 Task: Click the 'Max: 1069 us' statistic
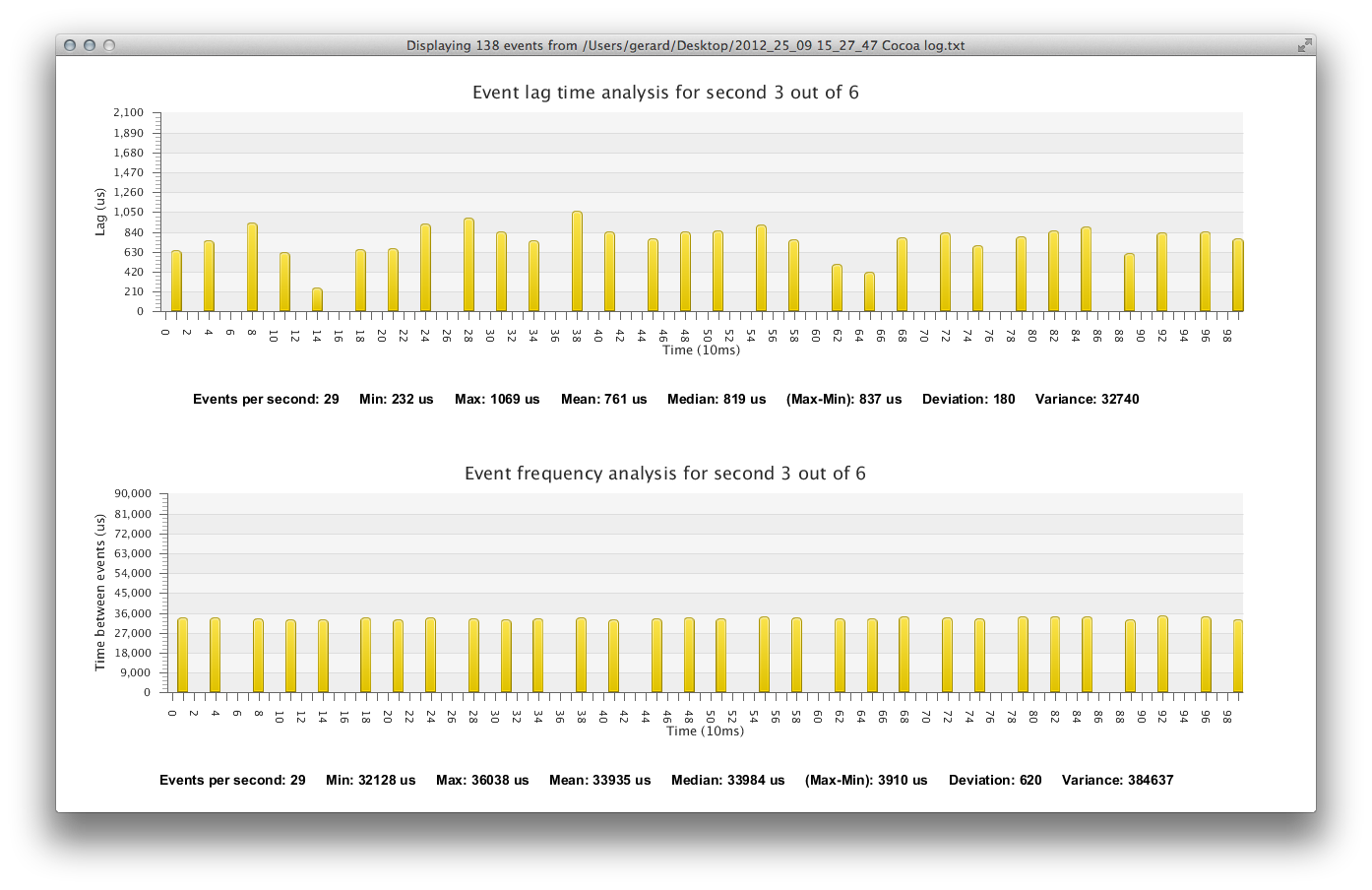pos(497,400)
